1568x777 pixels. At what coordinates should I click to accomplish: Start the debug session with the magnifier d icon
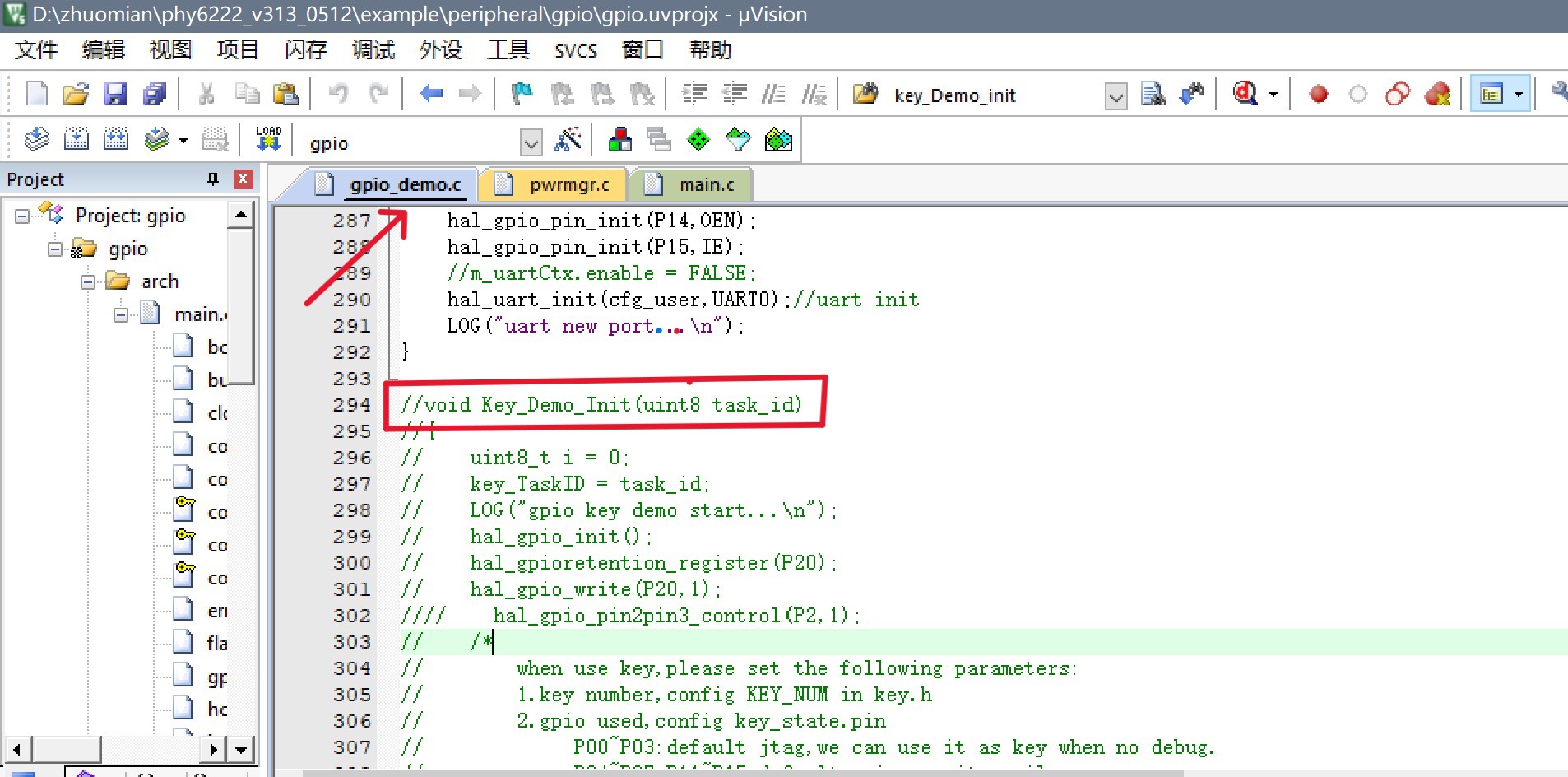(1246, 94)
